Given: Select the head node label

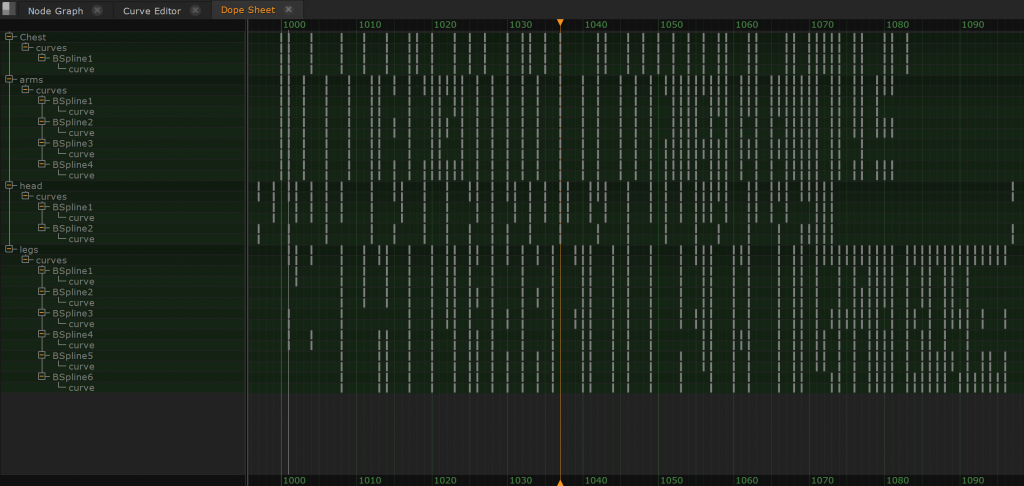Looking at the screenshot, I should (31, 185).
